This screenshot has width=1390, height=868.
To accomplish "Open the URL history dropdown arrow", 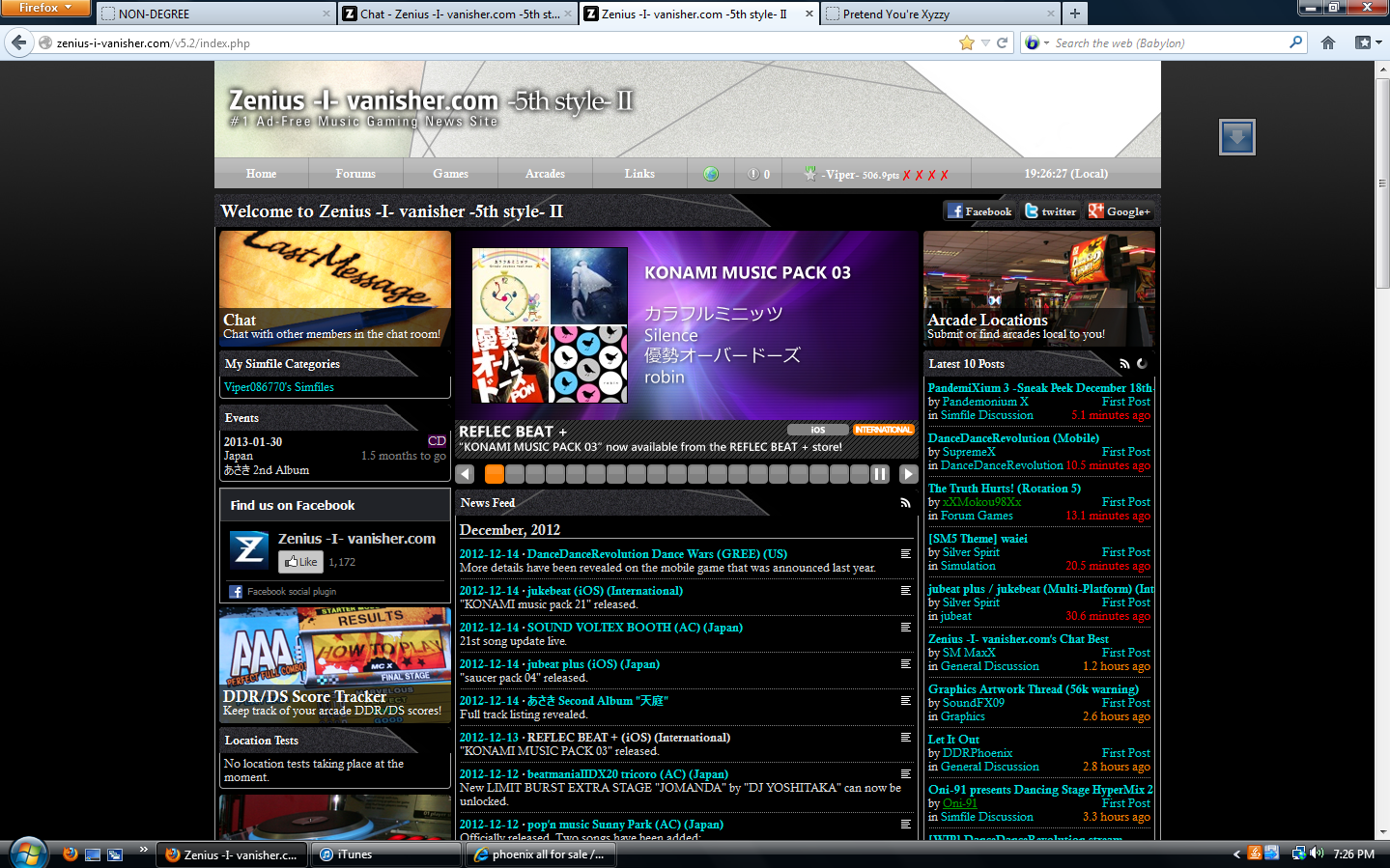I will (x=985, y=42).
